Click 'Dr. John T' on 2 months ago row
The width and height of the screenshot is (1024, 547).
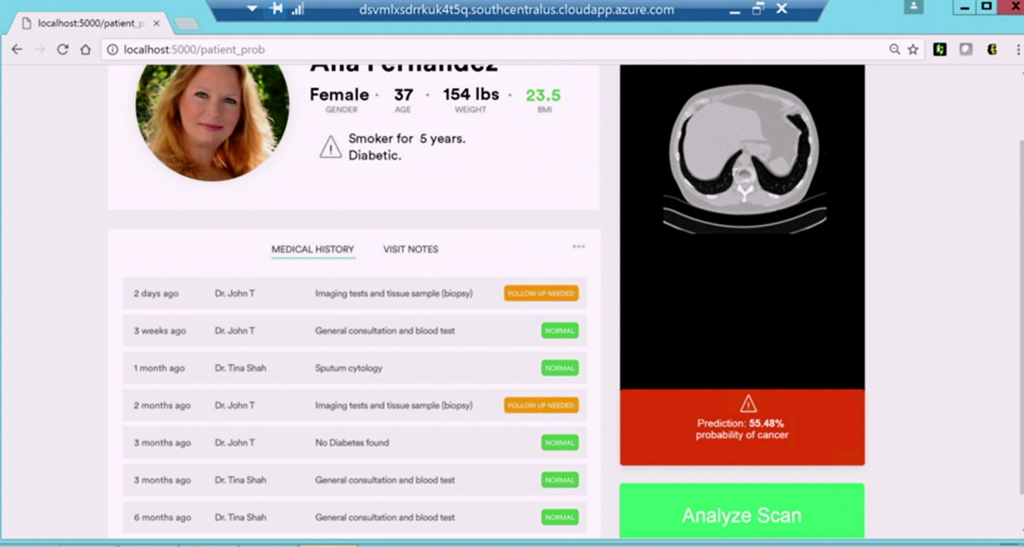[x=234, y=405]
